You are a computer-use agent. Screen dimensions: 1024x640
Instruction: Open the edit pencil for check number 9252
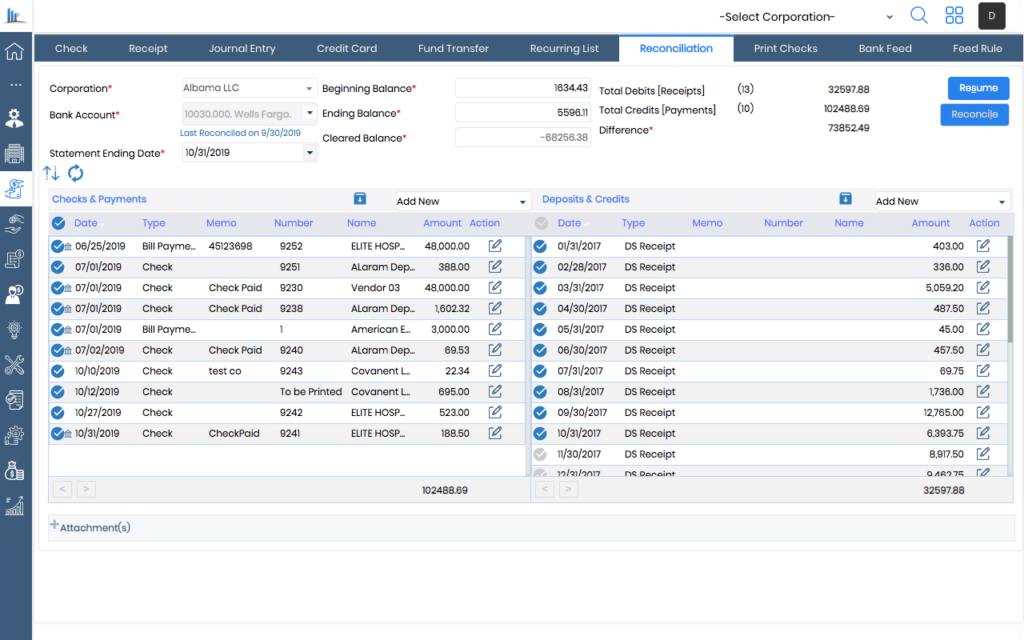[494, 246]
